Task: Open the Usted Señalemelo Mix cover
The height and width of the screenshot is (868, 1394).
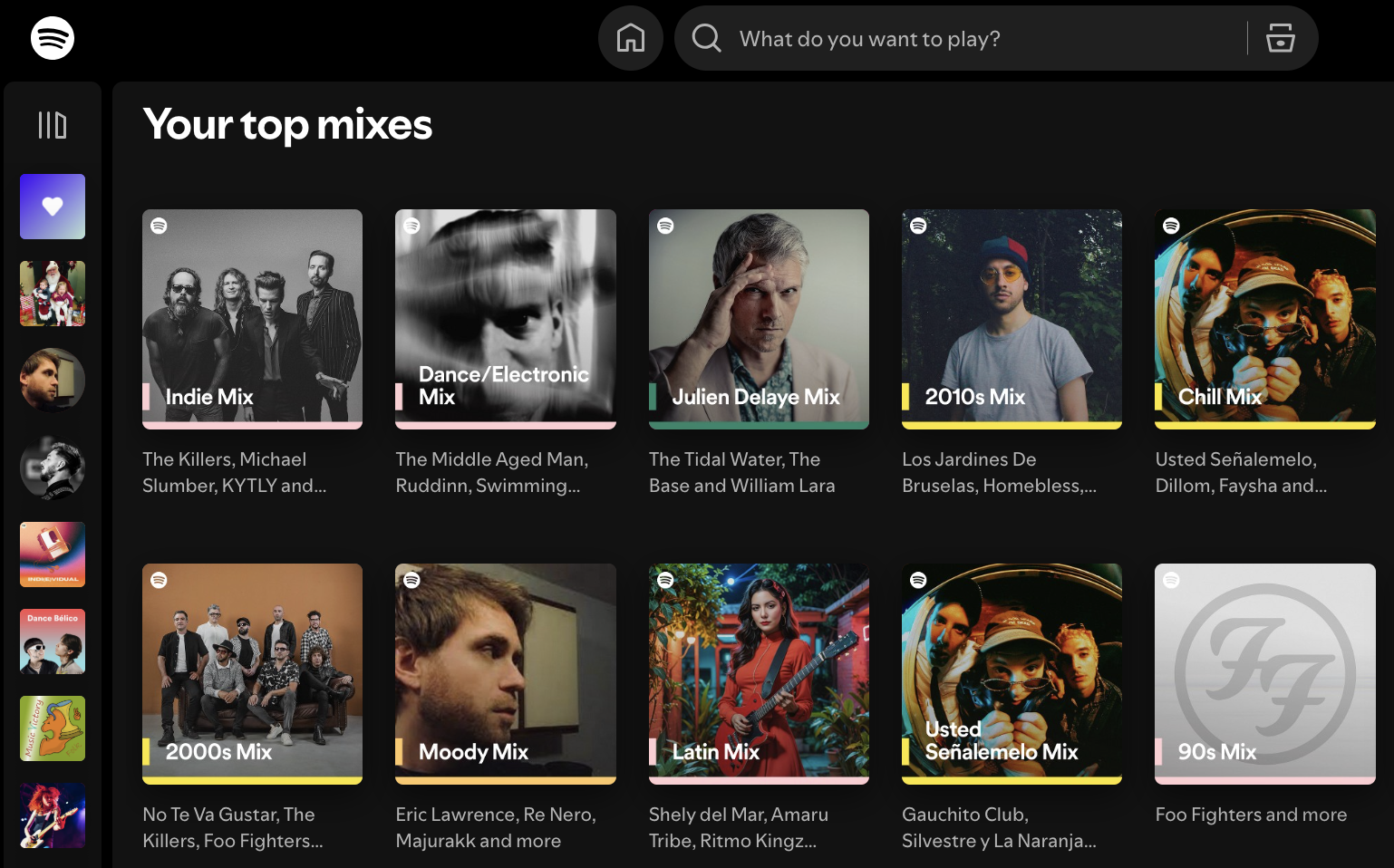Action: coord(1012,673)
